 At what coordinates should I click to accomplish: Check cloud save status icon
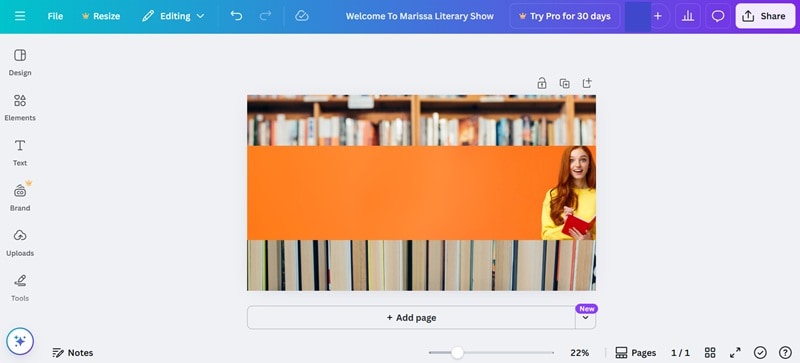(302, 16)
